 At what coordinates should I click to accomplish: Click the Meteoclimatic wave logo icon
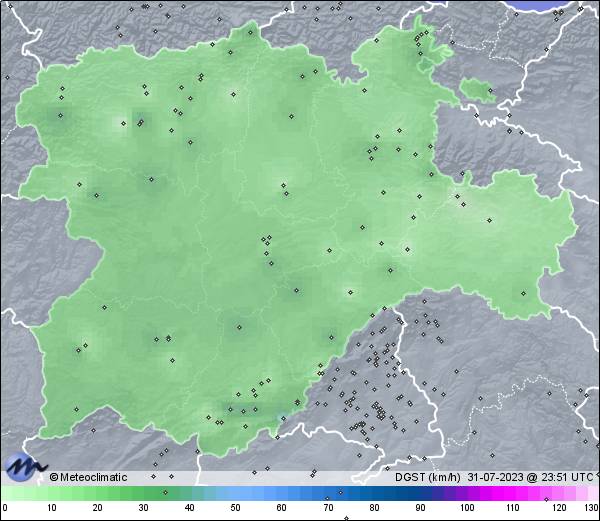(25, 467)
